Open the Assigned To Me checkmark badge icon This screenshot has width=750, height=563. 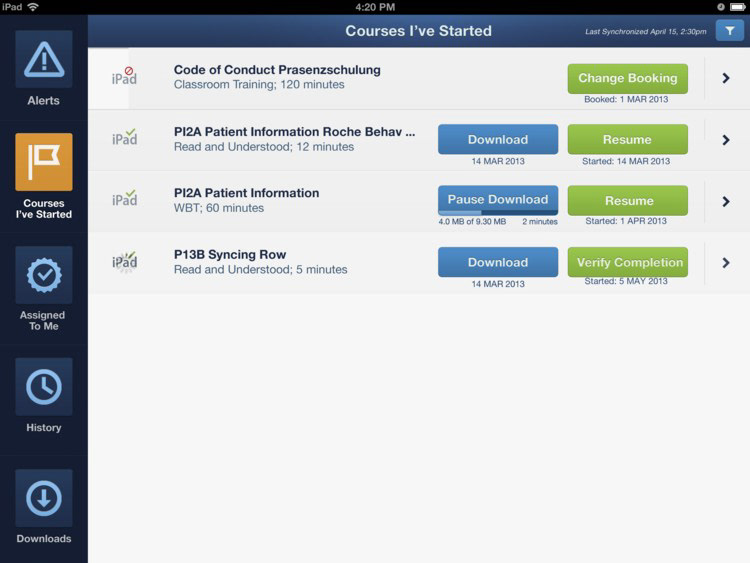point(44,275)
